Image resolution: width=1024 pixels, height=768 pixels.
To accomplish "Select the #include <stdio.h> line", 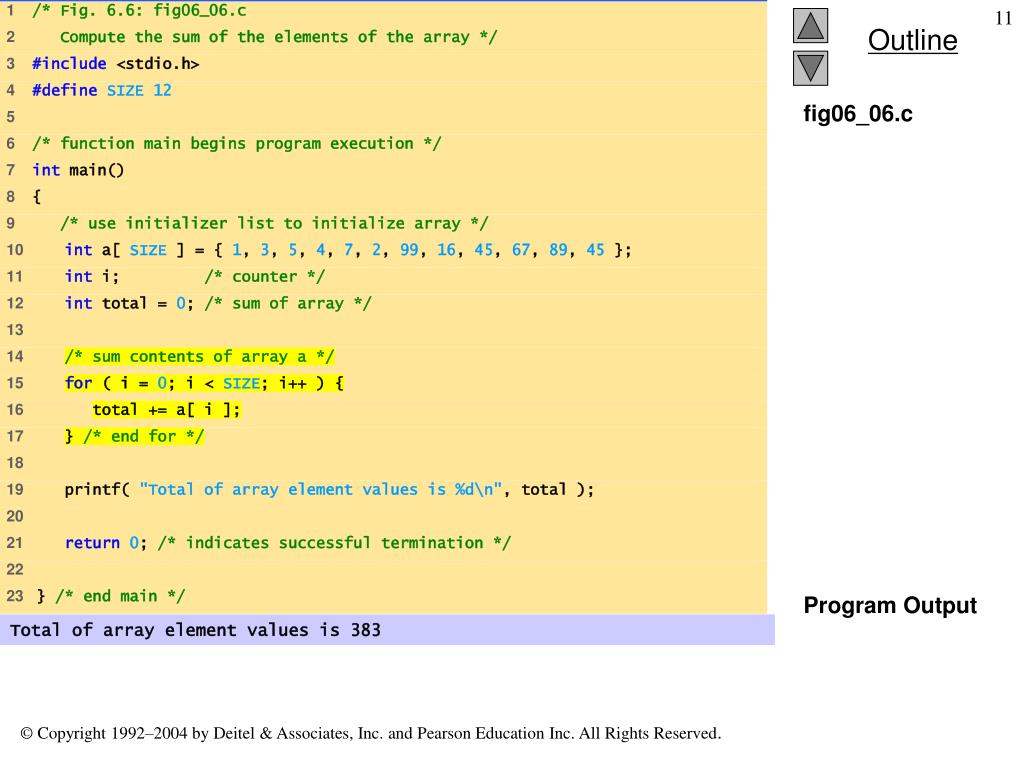I will (x=116, y=64).
